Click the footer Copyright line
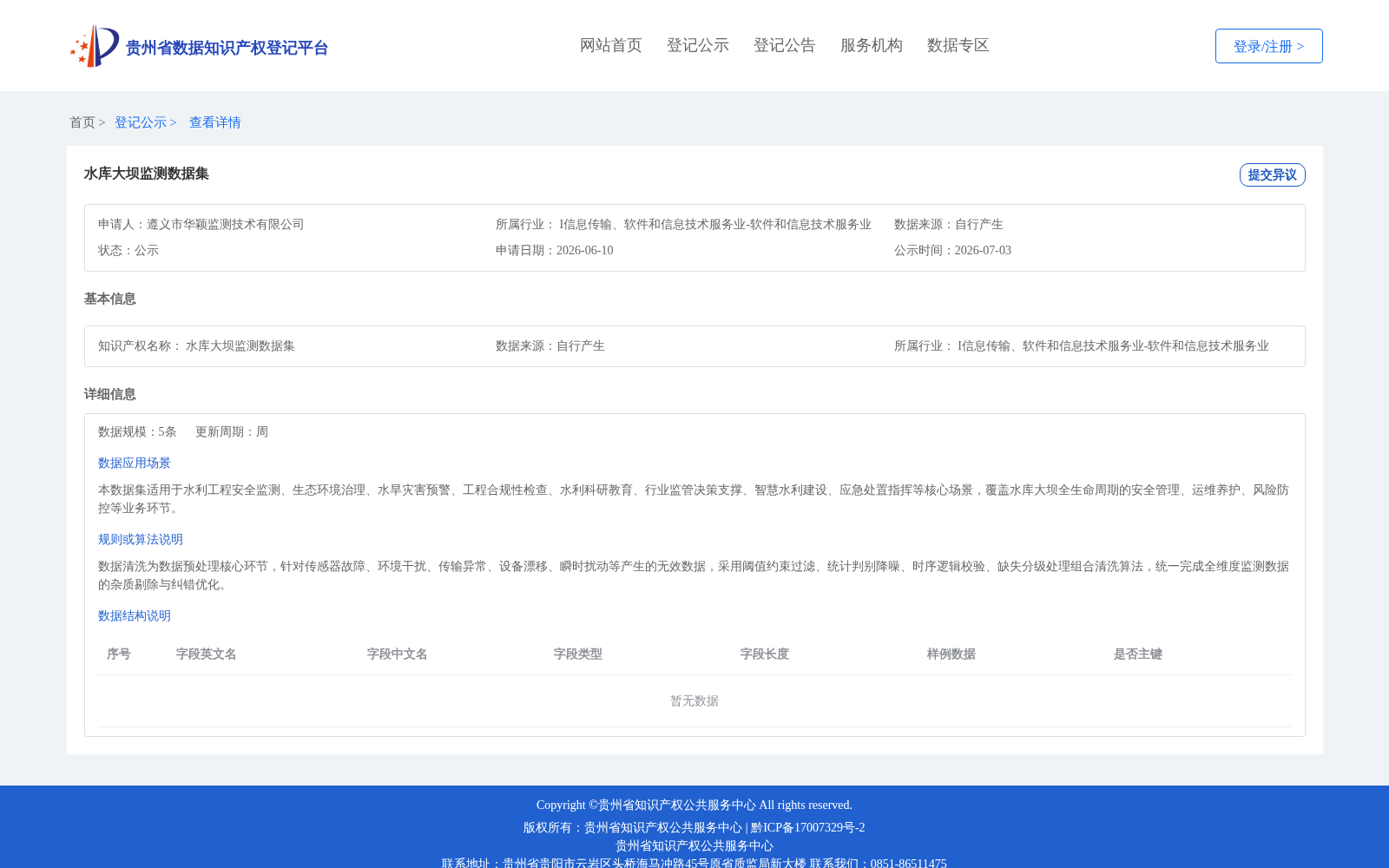The height and width of the screenshot is (868, 1389). (x=694, y=805)
